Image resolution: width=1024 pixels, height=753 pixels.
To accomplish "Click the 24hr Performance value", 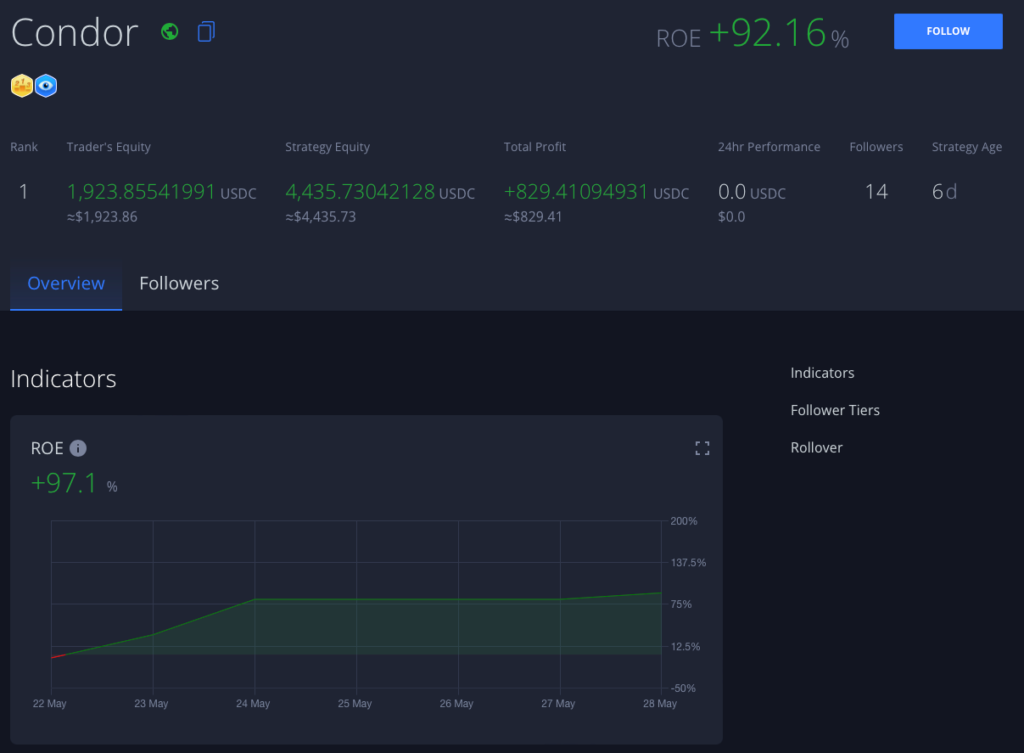I will (736, 191).
